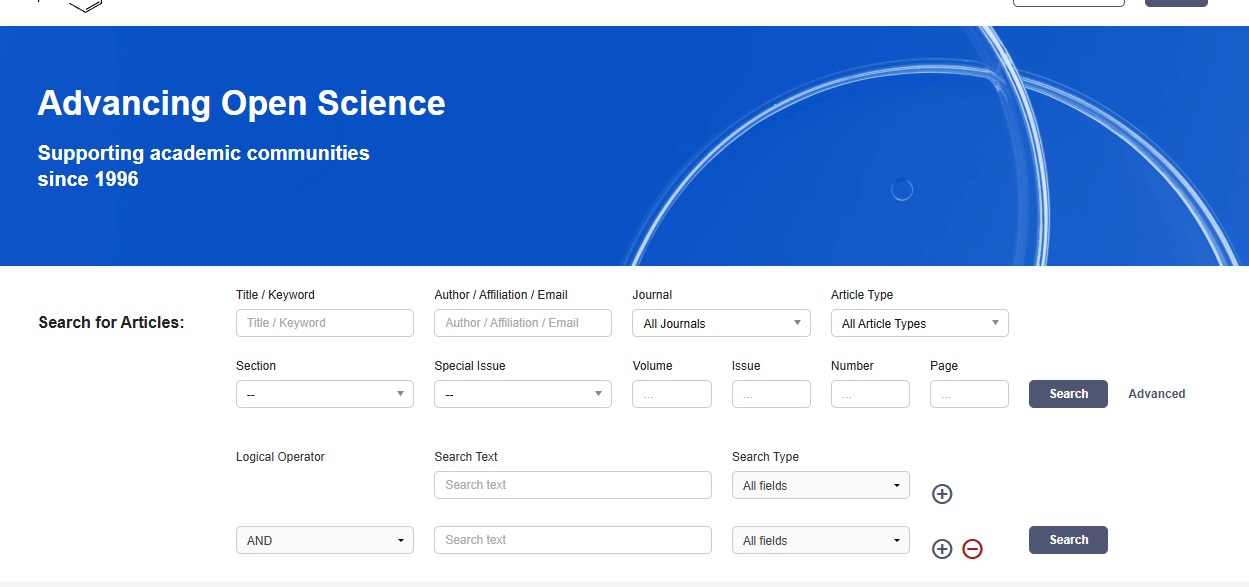1249x587 pixels.
Task: Click the Search button next to the red minus icon
Action: coord(1068,540)
